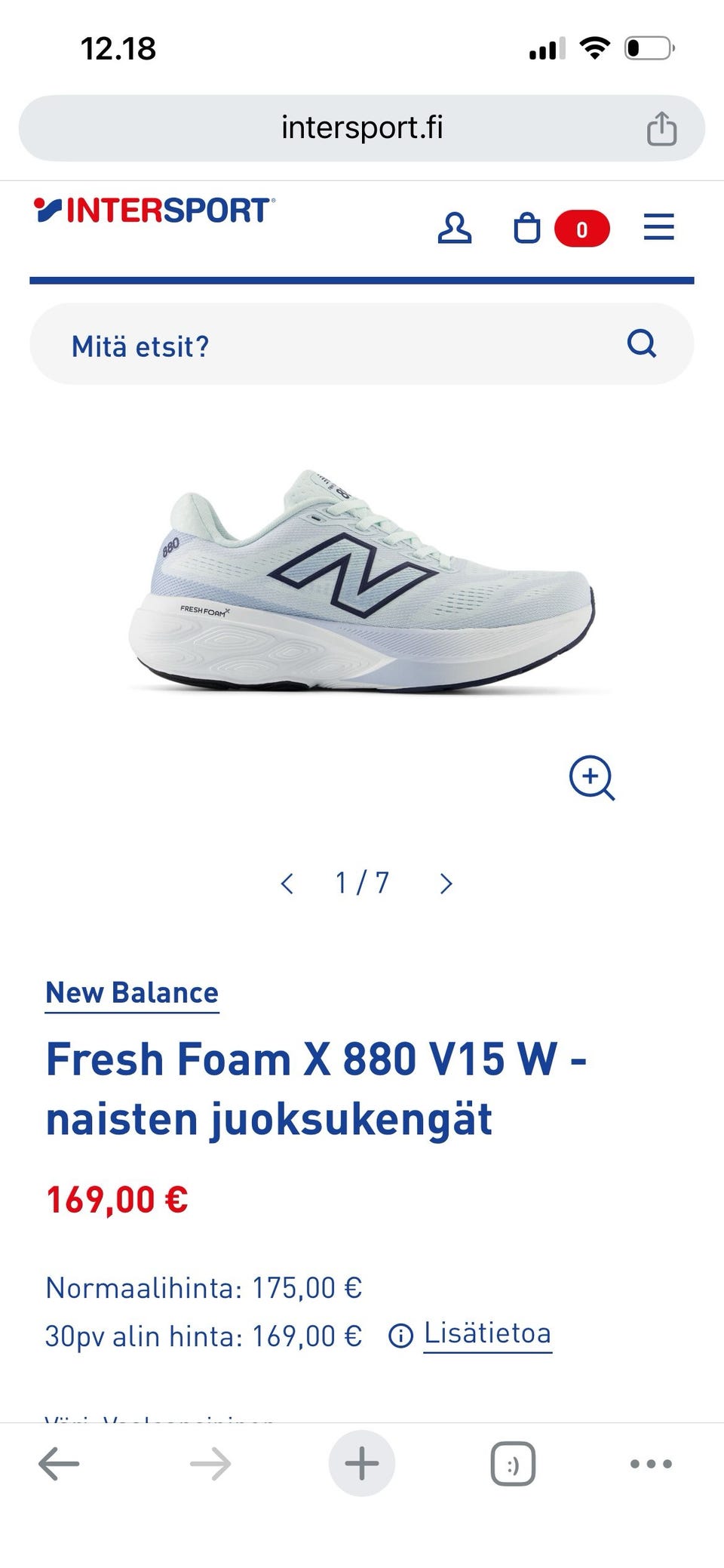The height and width of the screenshot is (1568, 724).
Task: Open the New Balance brand link
Action: (x=132, y=993)
